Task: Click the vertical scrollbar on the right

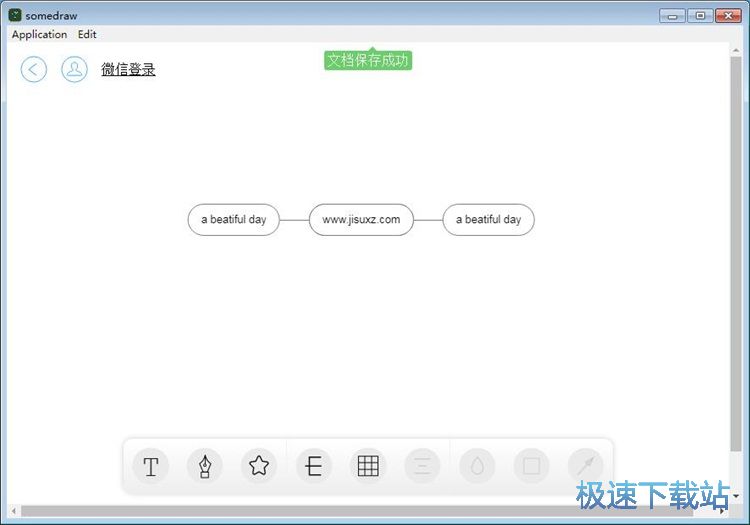Action: (737, 250)
